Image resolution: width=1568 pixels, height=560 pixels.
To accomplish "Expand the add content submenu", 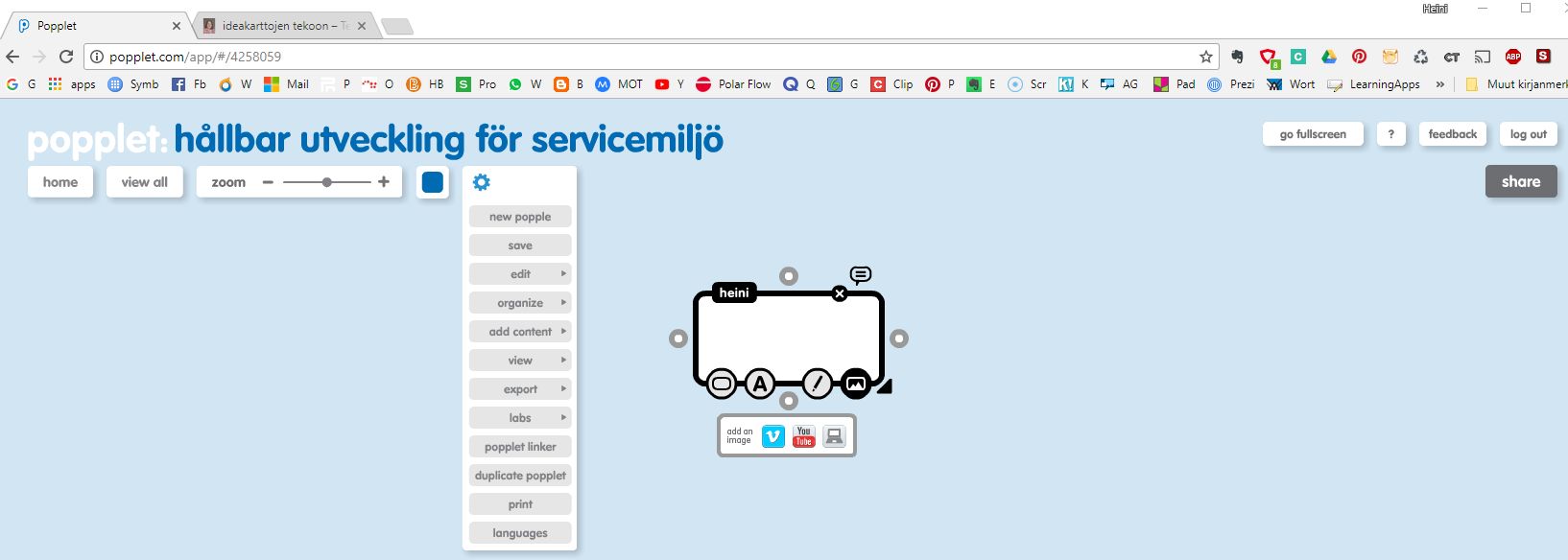I will [x=520, y=332].
